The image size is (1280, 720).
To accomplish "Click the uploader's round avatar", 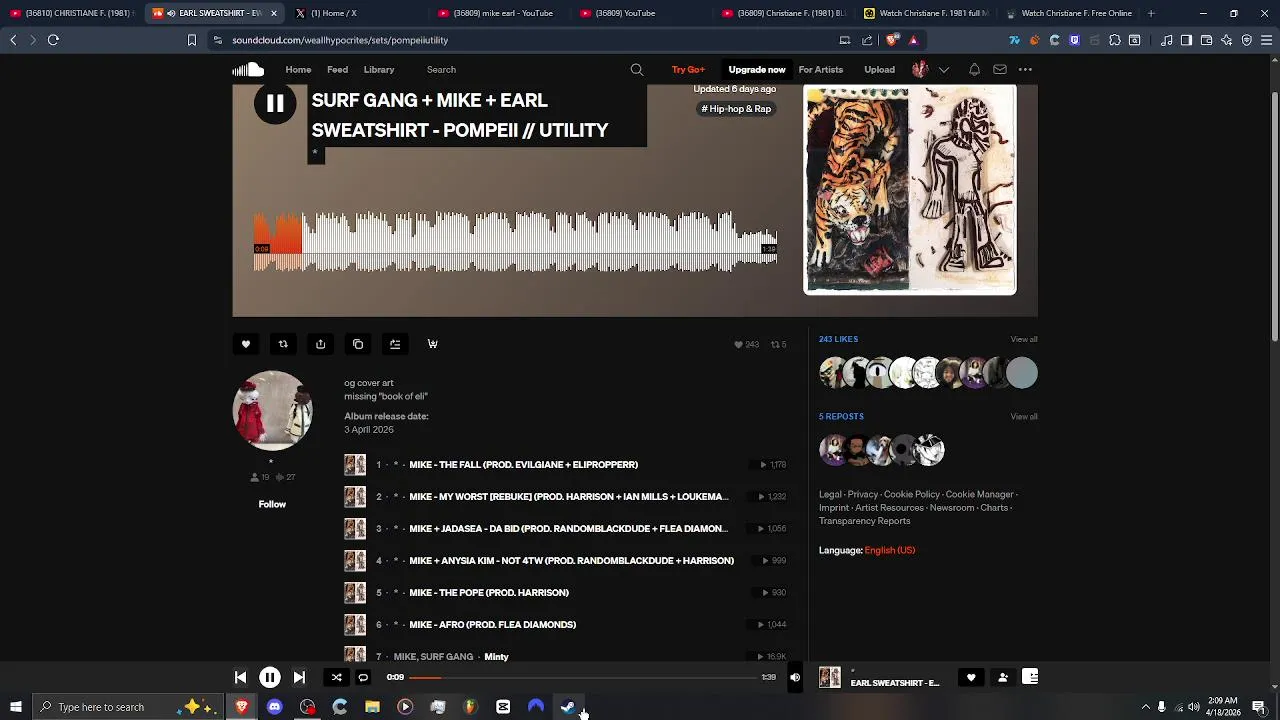I will (272, 410).
